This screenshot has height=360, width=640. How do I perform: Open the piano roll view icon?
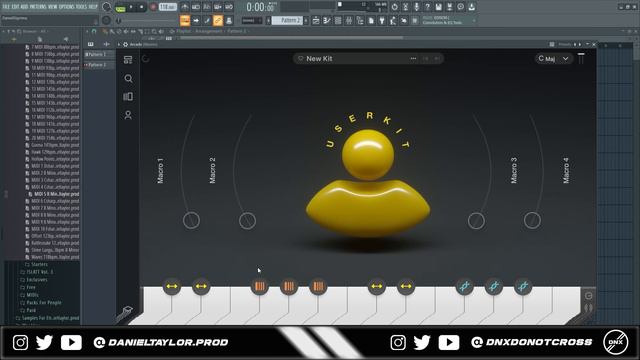tap(327, 20)
